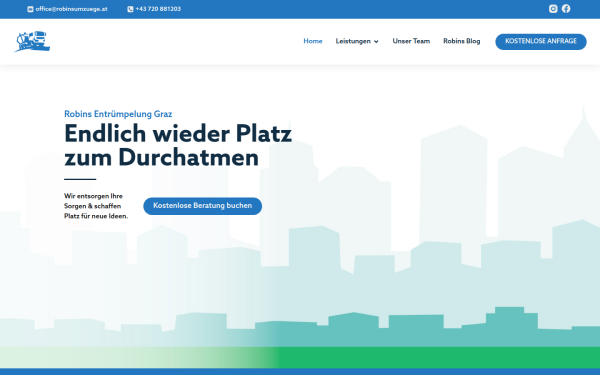Click the Endlich wieder Platz headline
The height and width of the screenshot is (375, 600).
coord(178,145)
